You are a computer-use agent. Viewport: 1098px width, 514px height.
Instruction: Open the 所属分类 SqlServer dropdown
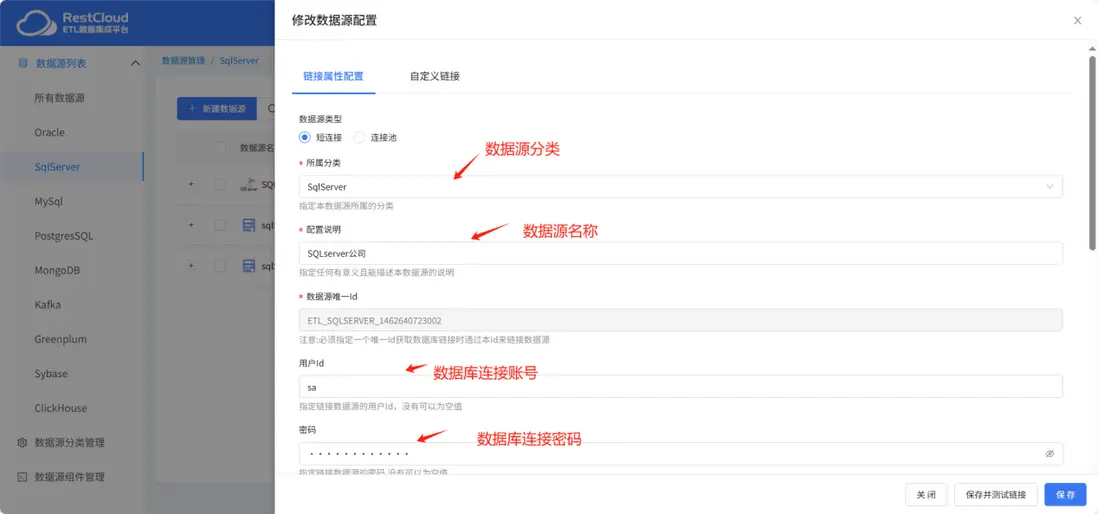(x=681, y=186)
